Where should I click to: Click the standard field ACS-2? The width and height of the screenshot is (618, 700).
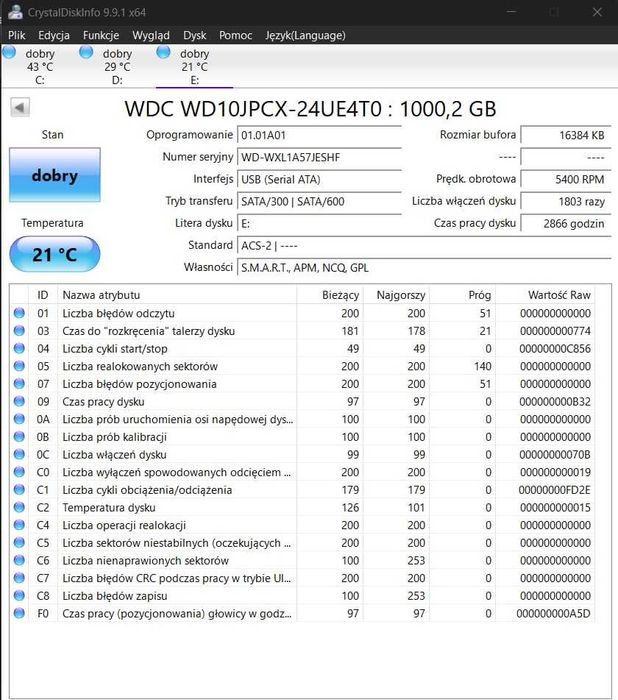[424, 246]
